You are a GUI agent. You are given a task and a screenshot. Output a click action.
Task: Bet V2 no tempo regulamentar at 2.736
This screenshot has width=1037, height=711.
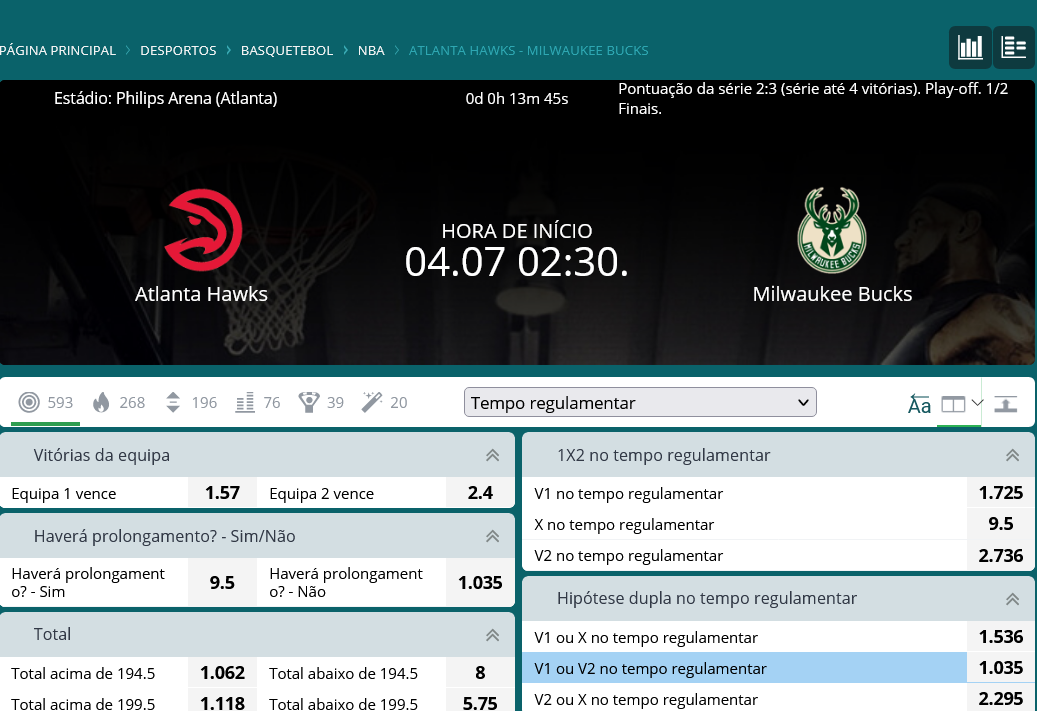(x=1001, y=555)
